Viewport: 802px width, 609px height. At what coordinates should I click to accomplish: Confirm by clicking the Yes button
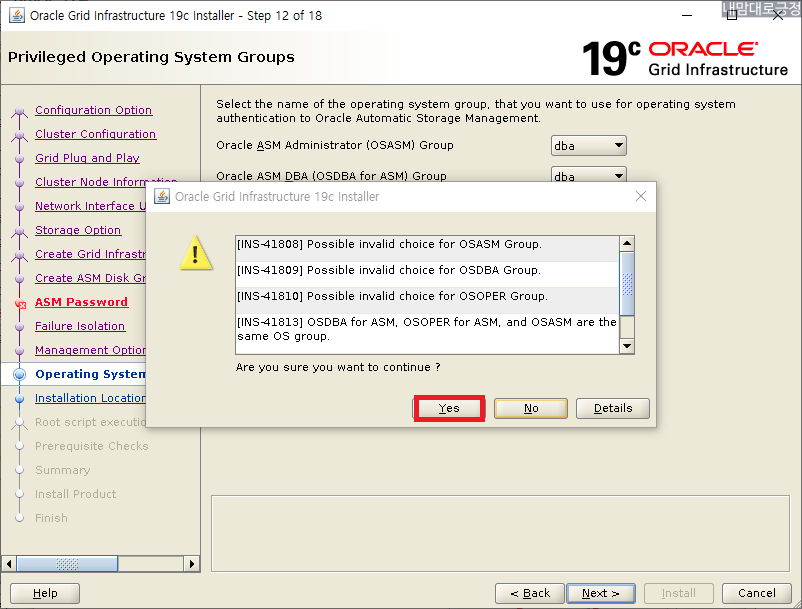point(449,408)
